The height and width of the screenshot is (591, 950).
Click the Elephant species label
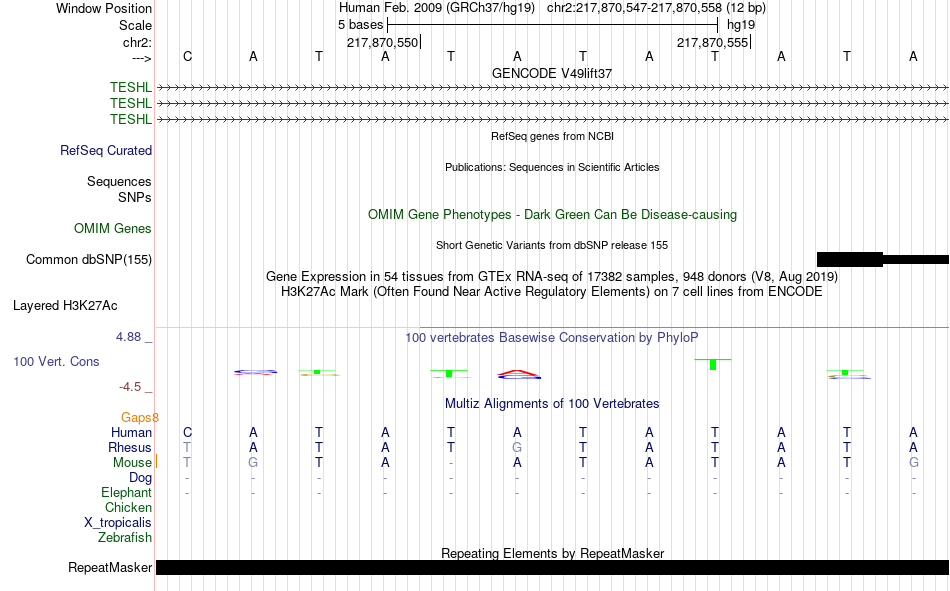tap(127, 492)
